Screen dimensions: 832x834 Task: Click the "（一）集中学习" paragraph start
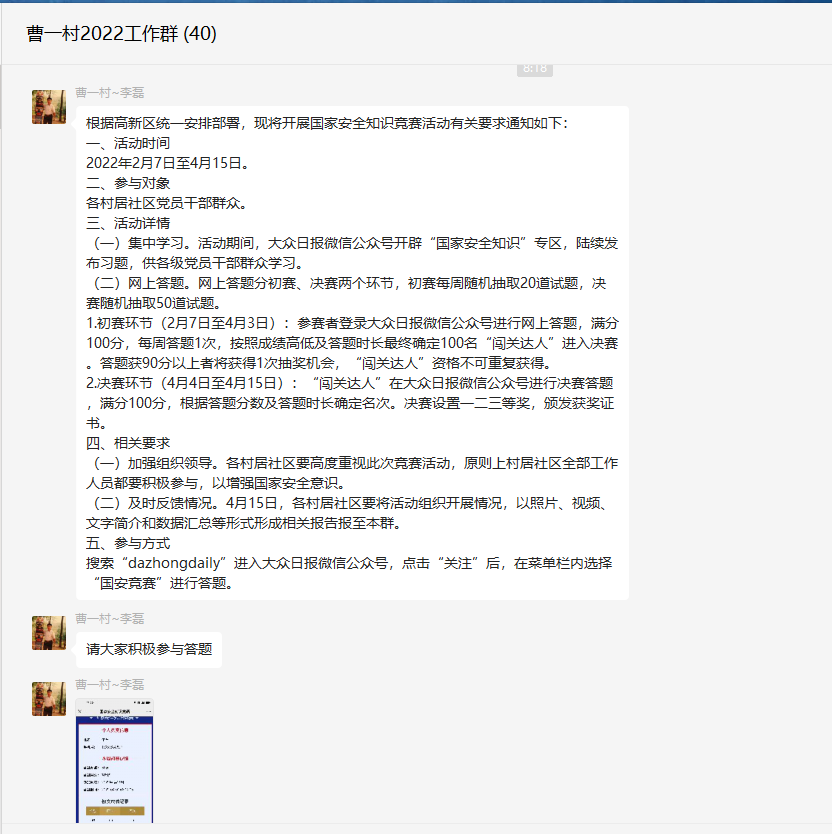pyautogui.click(x=138, y=243)
